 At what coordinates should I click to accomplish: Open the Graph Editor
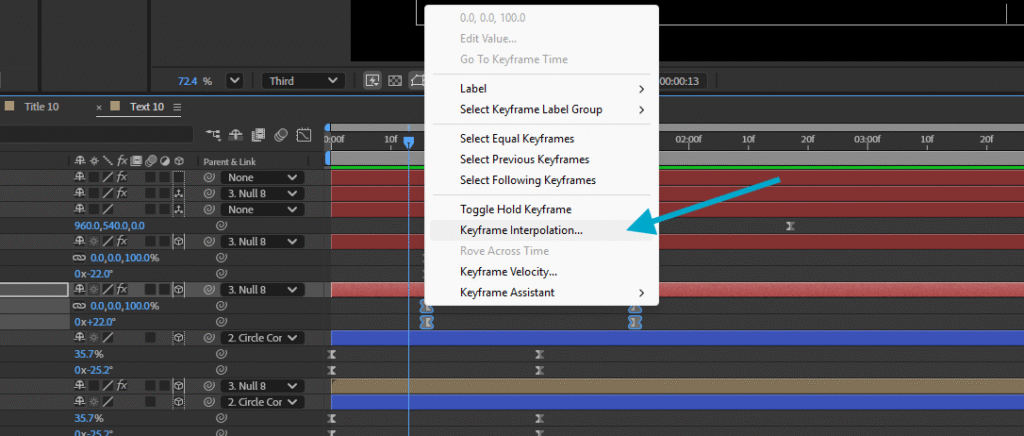pyautogui.click(x=304, y=134)
